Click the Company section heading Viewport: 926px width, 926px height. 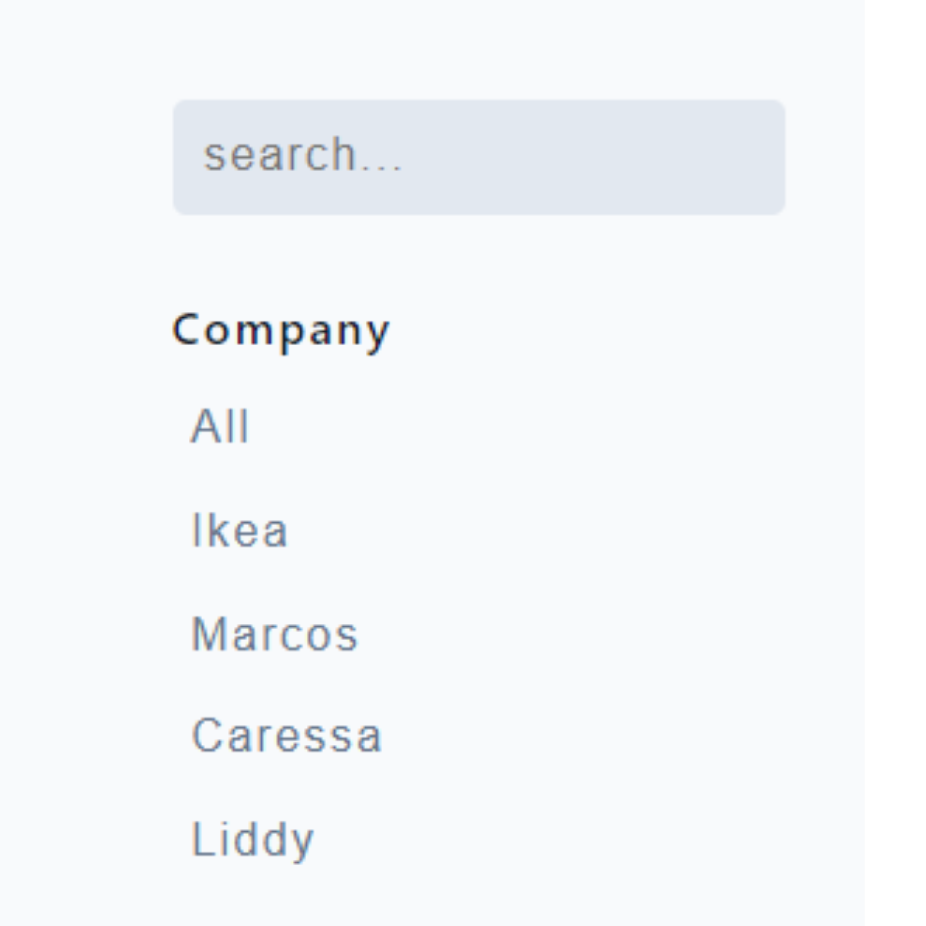[x=281, y=330]
